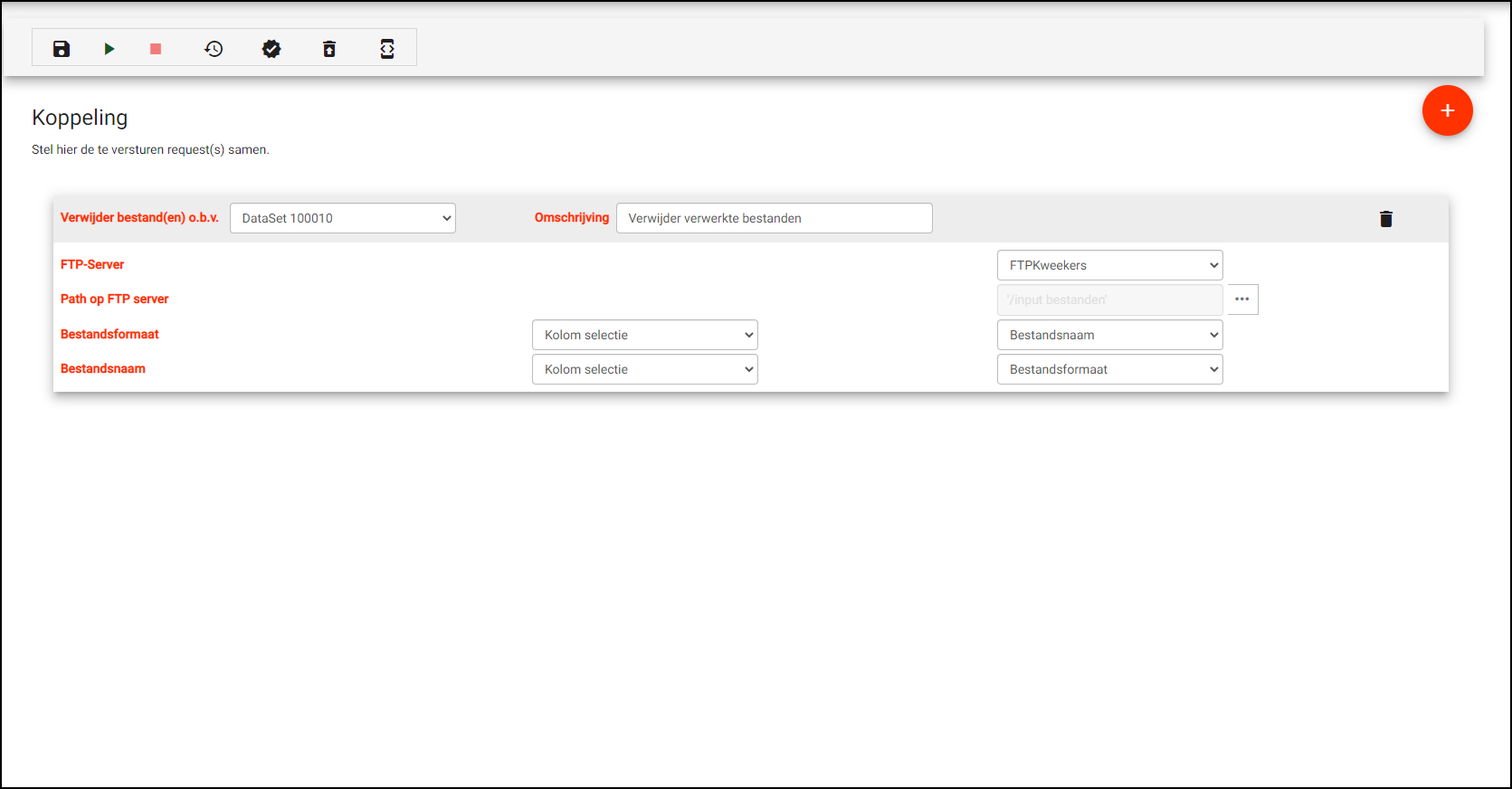Viewport: 1512px width, 789px height.
Task: Open the dropdown showing Bestandsnaam value
Action: (x=1109, y=335)
